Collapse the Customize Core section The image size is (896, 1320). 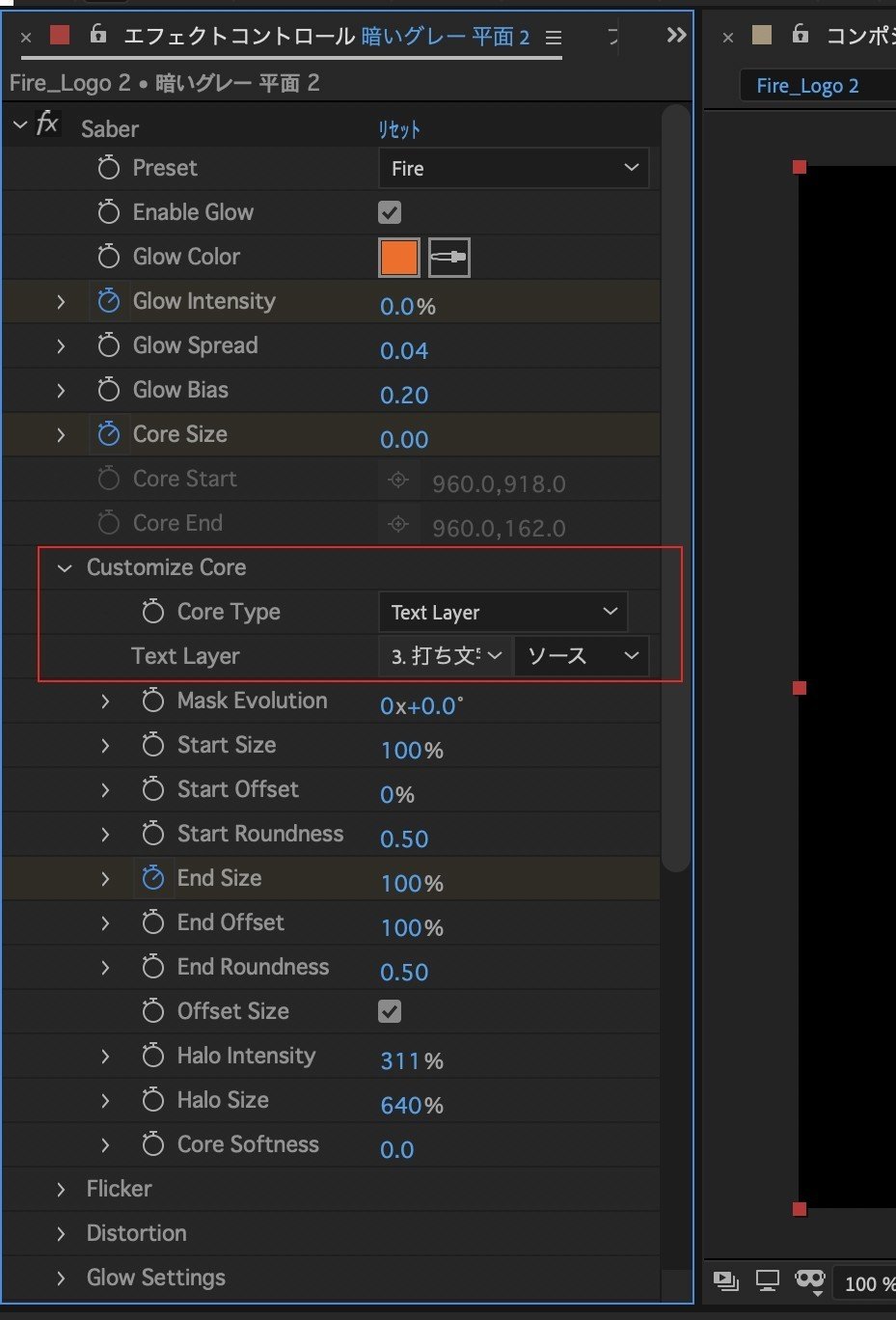(65, 568)
